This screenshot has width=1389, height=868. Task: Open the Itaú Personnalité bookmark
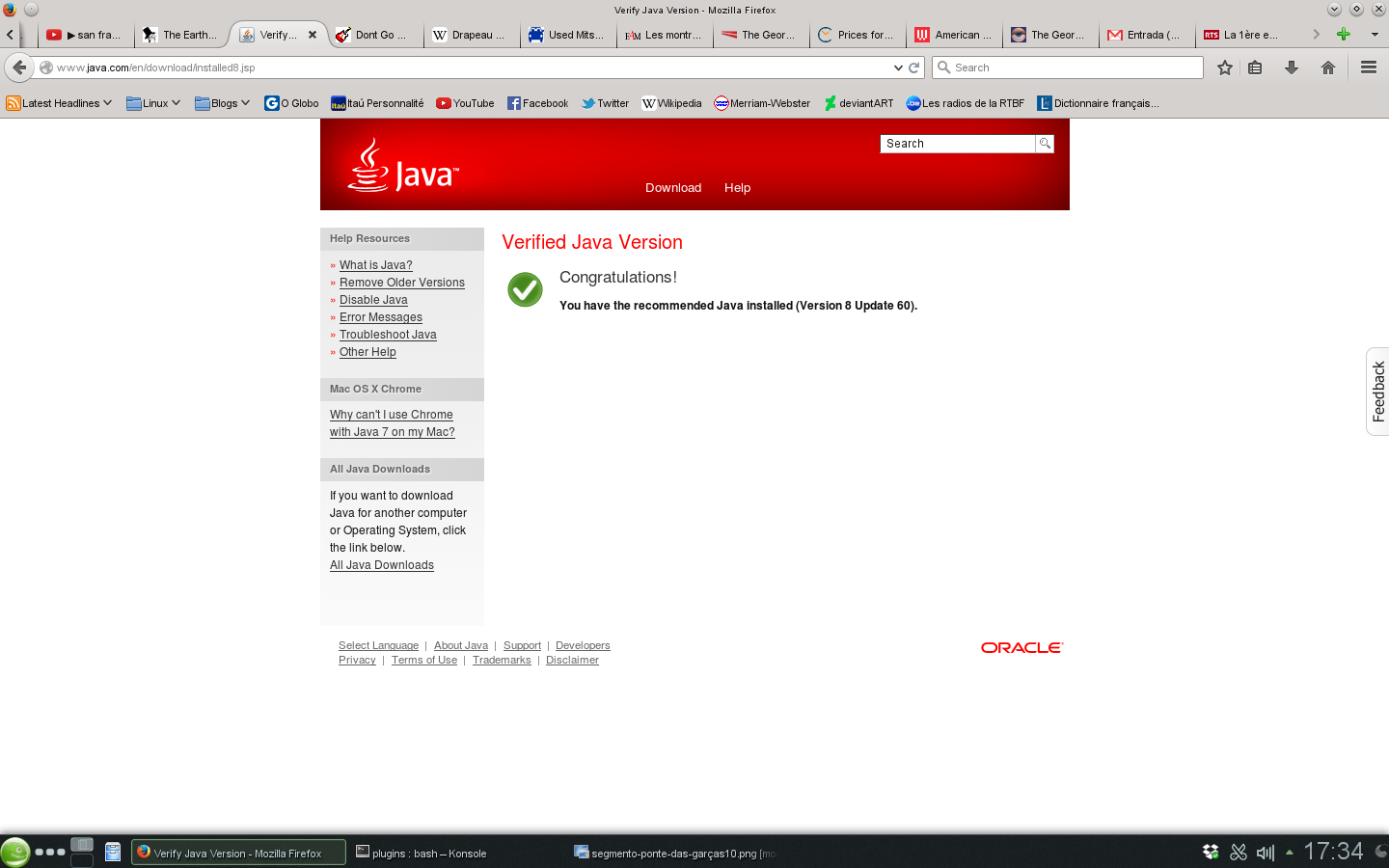coord(377,103)
